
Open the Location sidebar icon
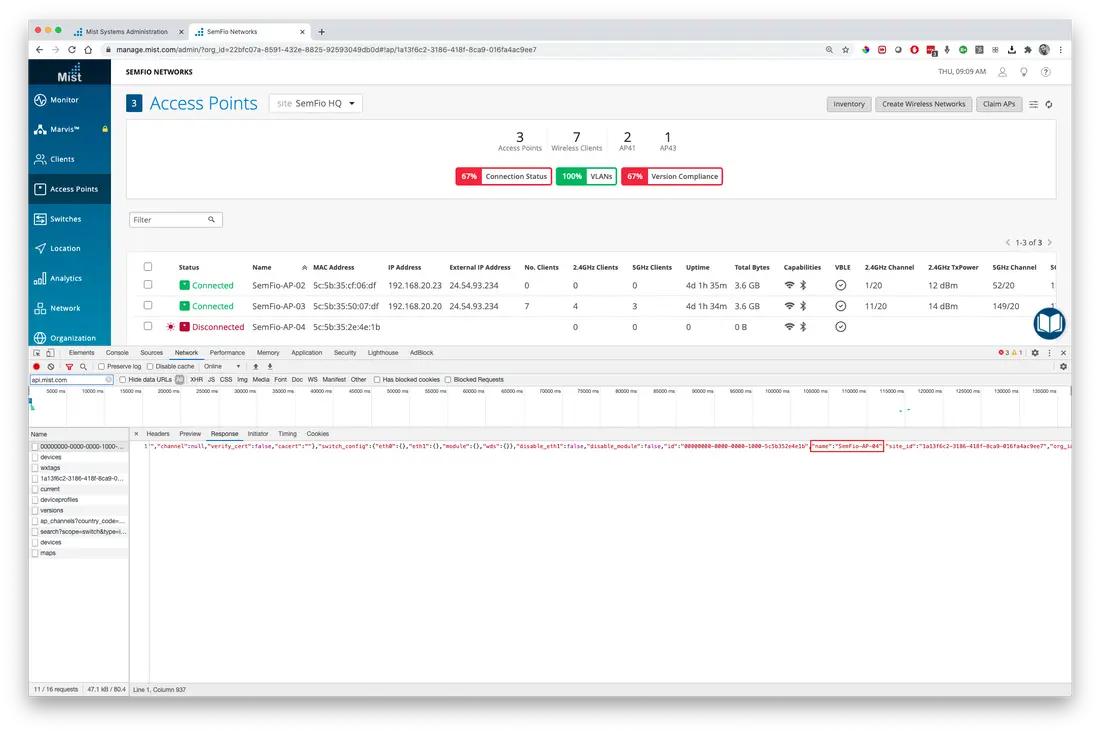[40, 248]
